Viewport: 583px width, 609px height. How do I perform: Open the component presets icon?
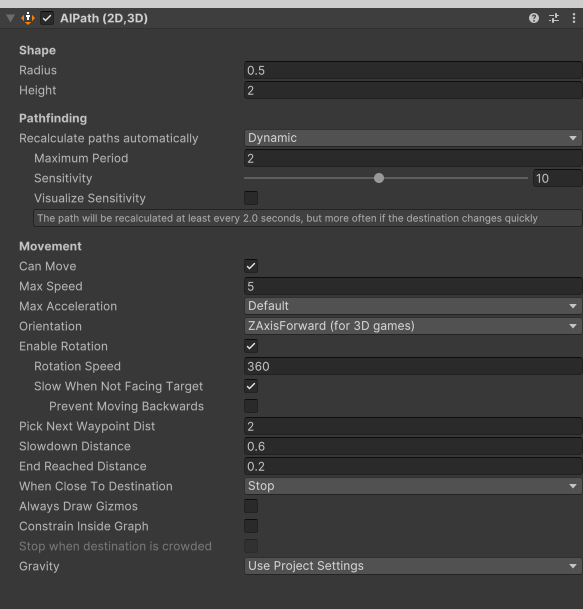click(x=554, y=18)
